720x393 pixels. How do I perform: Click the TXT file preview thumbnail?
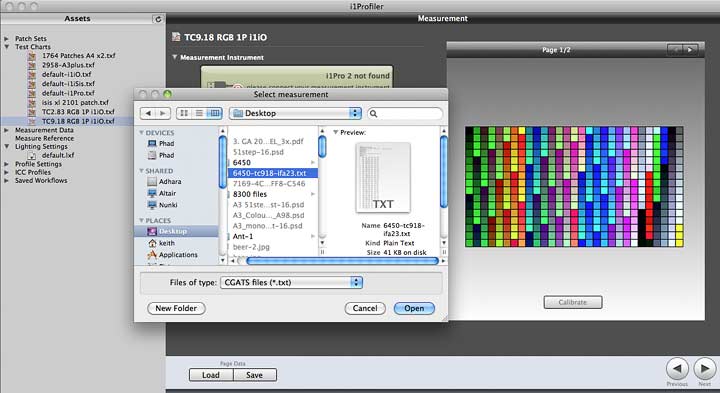[x=383, y=178]
